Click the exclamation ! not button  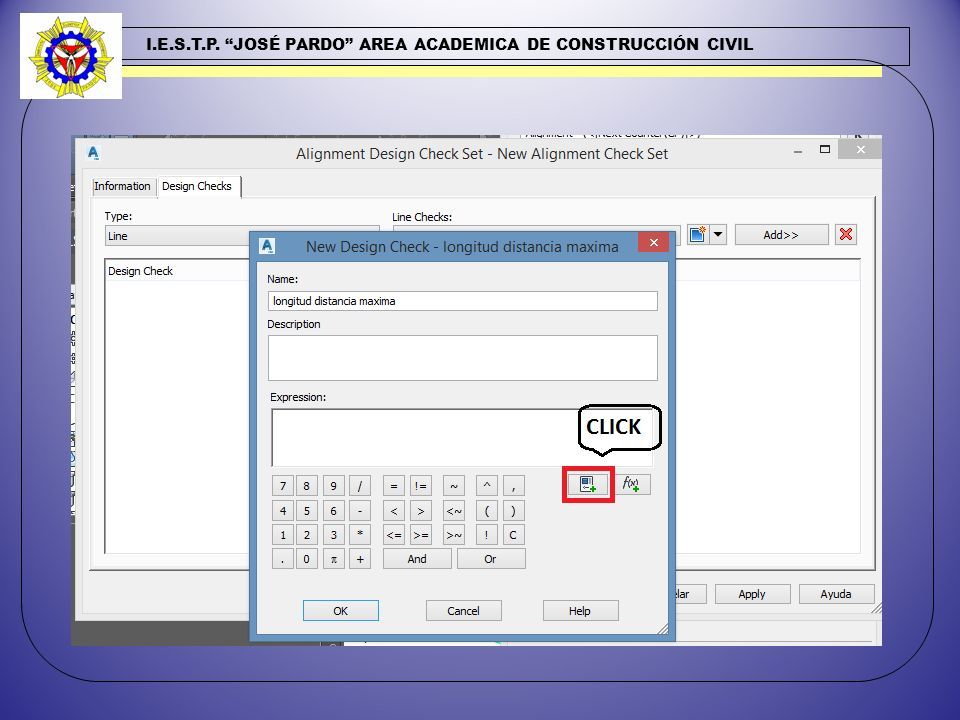(487, 534)
